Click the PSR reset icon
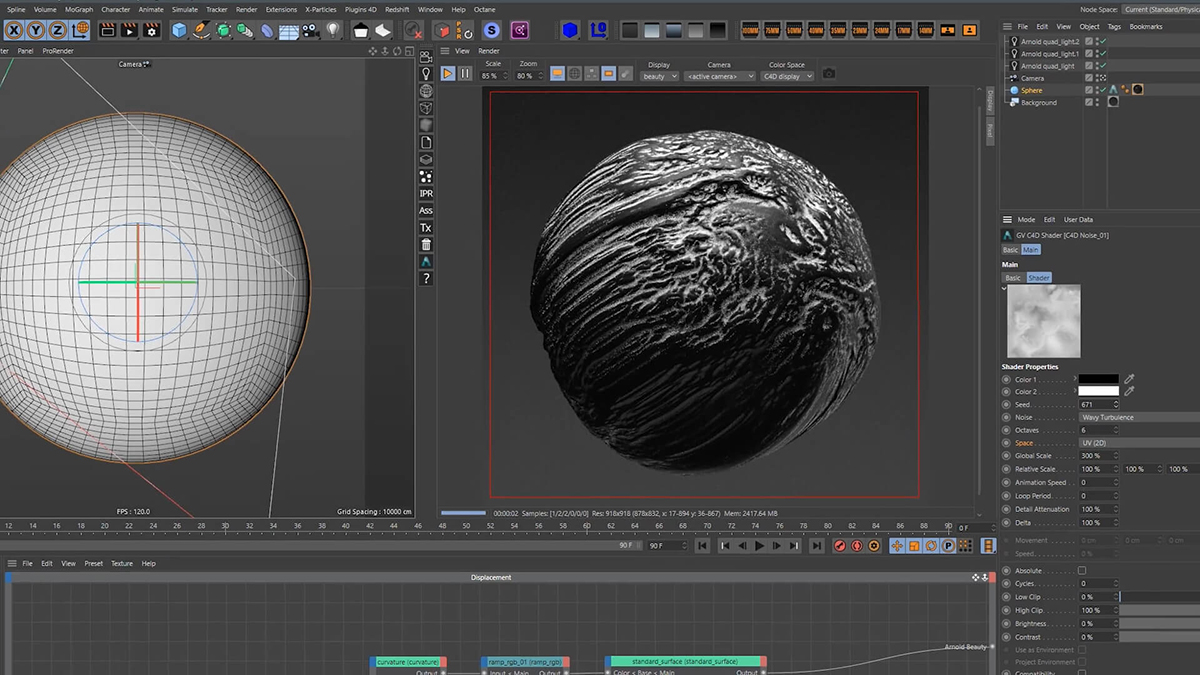 [x=463, y=30]
